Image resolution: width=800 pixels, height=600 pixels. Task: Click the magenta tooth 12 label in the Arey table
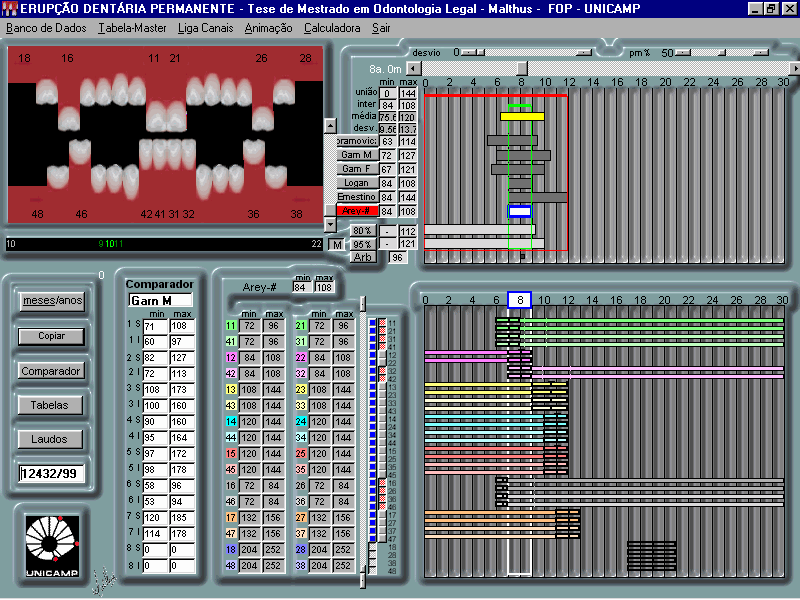[x=231, y=358]
